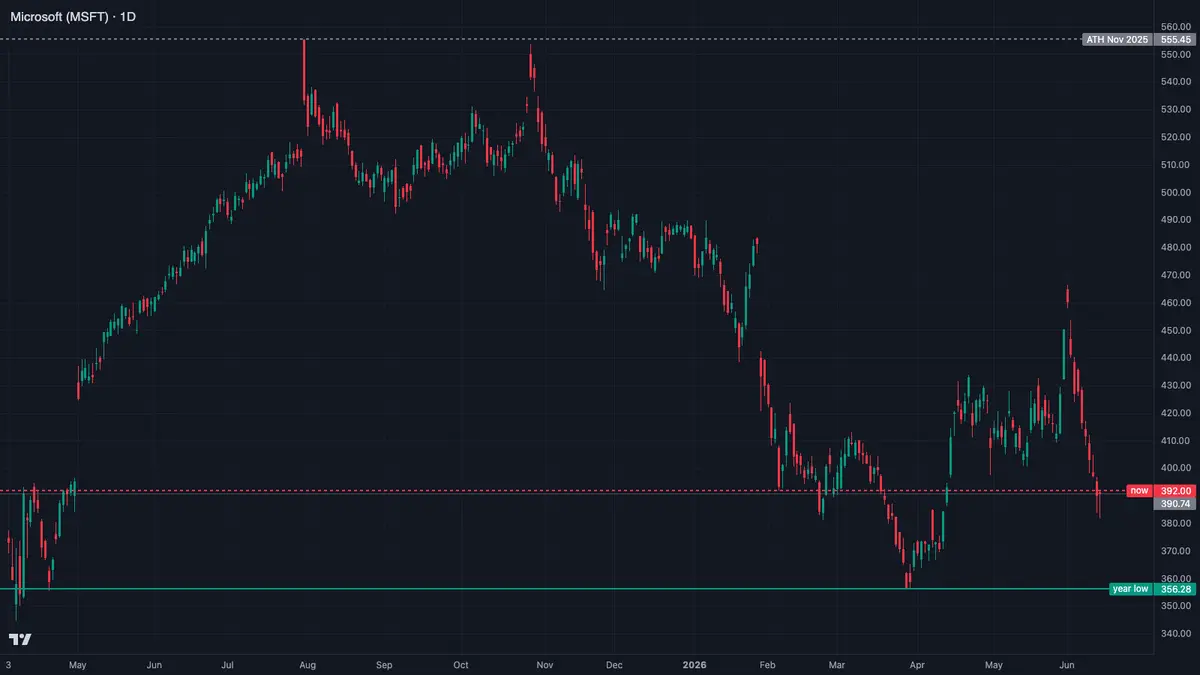Image resolution: width=1200 pixels, height=675 pixels.
Task: Click the 460.00 price axis label
Action: pyautogui.click(x=1176, y=303)
